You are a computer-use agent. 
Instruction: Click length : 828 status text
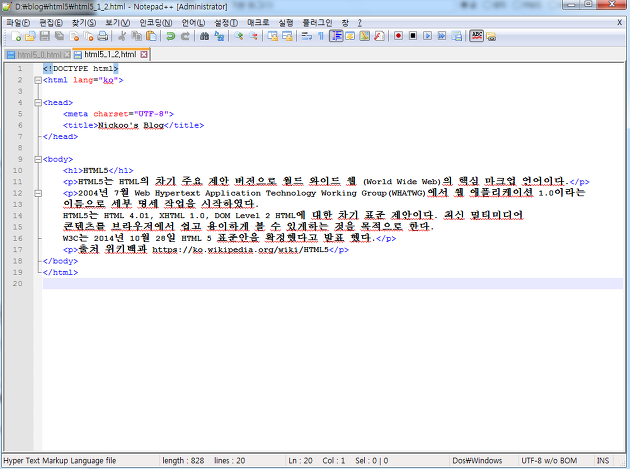coord(183,461)
